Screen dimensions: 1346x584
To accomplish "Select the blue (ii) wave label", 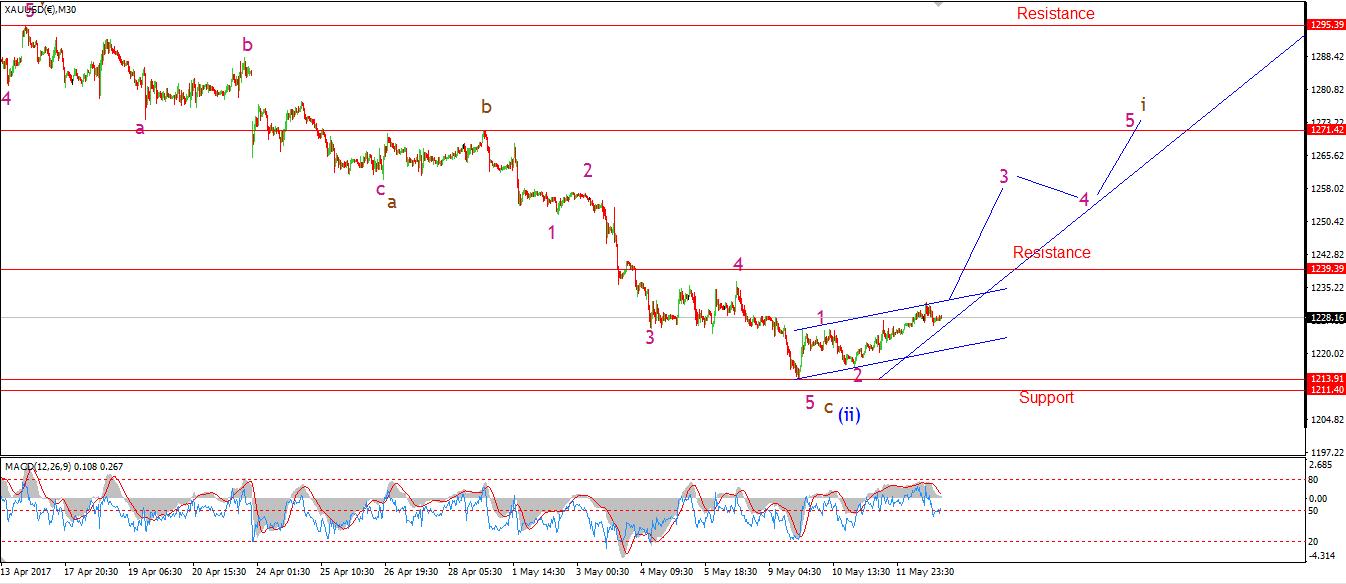I will [848, 415].
